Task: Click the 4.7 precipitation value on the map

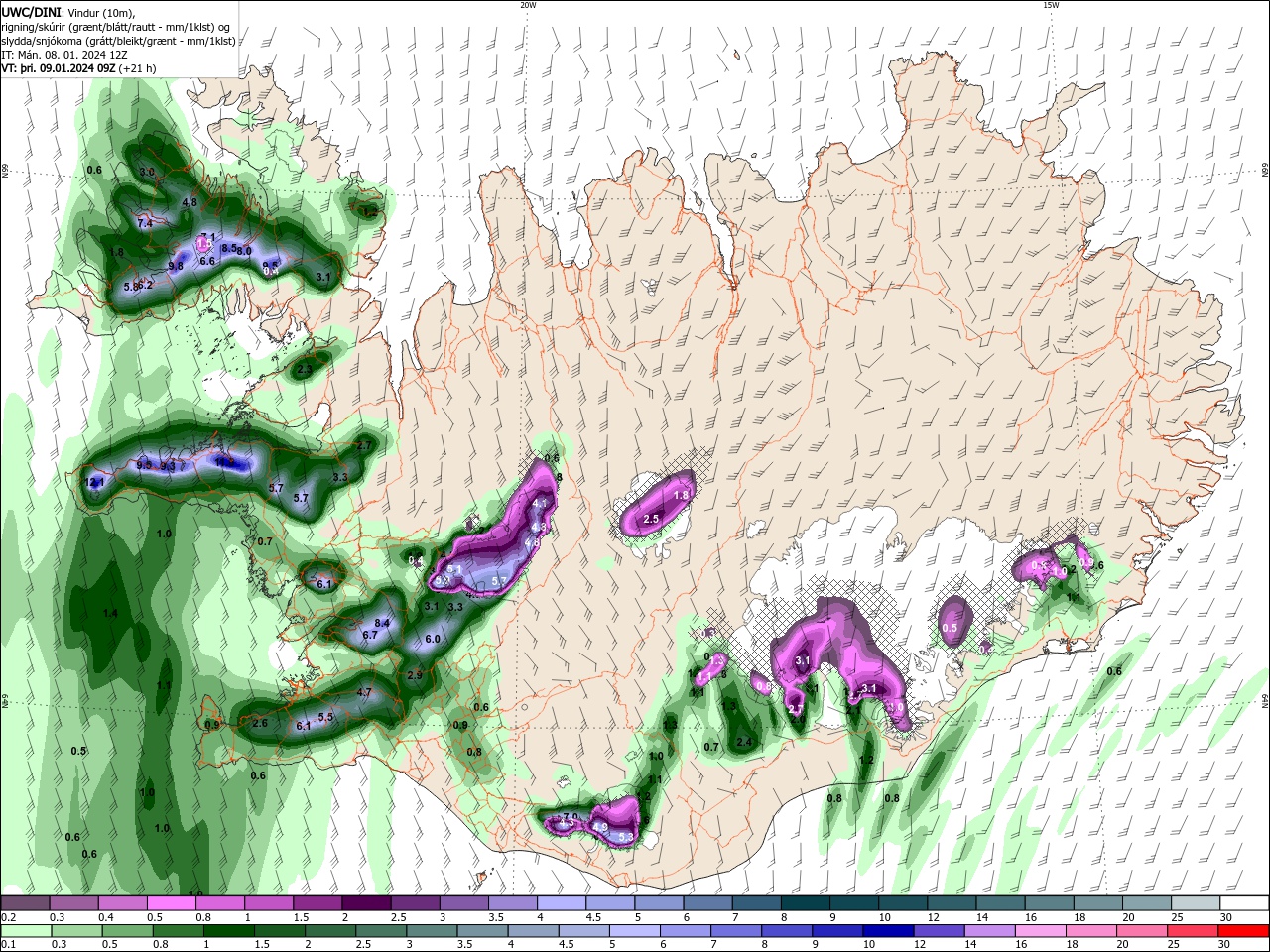Action: tap(364, 692)
